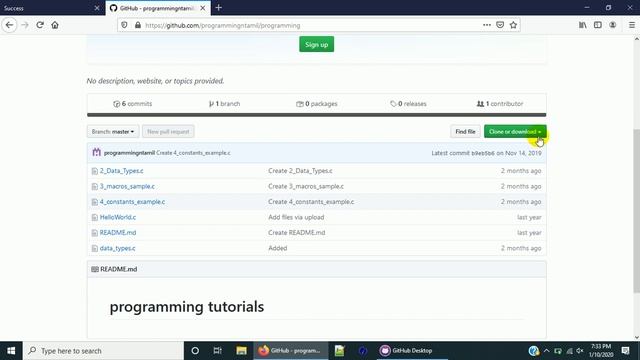Open the latest commit hash link
Viewport: 640px width, 360px height.
pyautogui.click(x=482, y=153)
